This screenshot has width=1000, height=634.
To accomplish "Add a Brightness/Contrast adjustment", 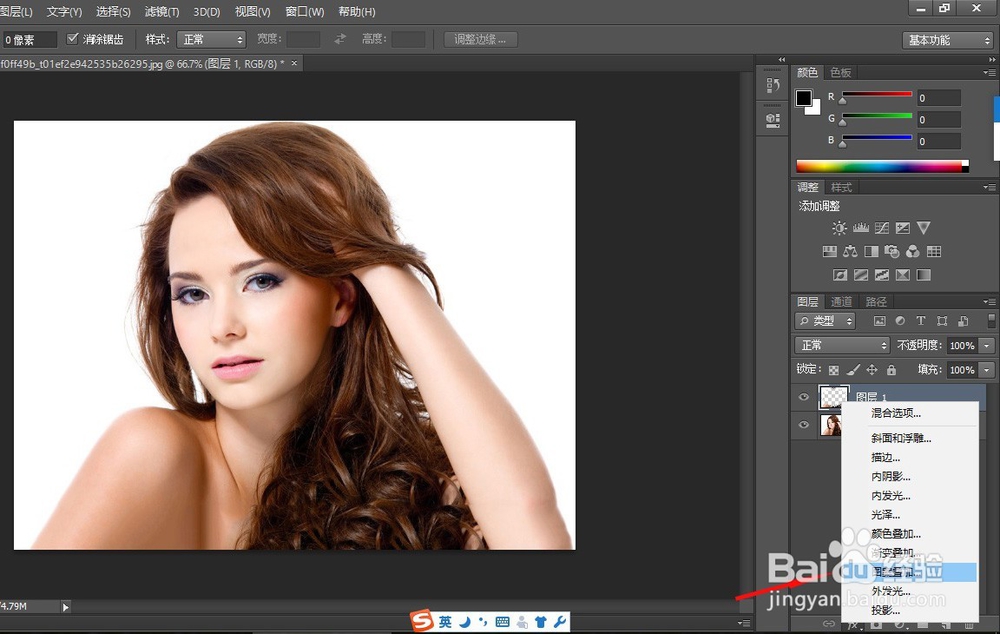I will point(839,228).
